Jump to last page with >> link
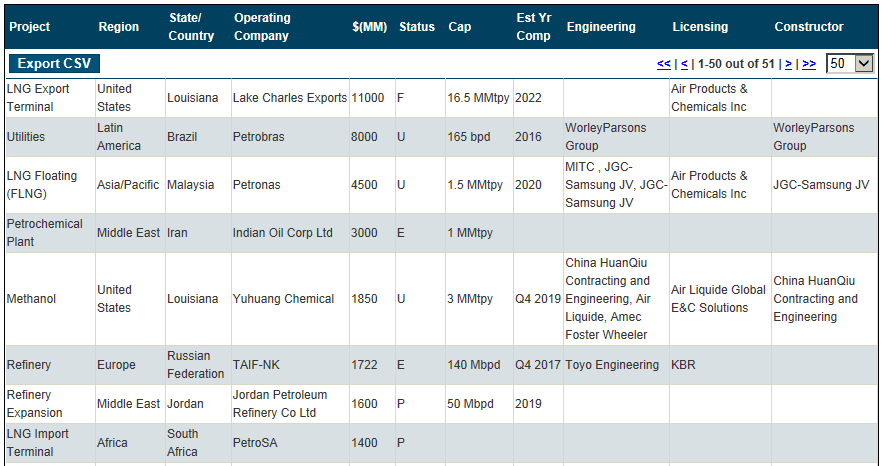The width and height of the screenshot is (885, 466). (809, 64)
